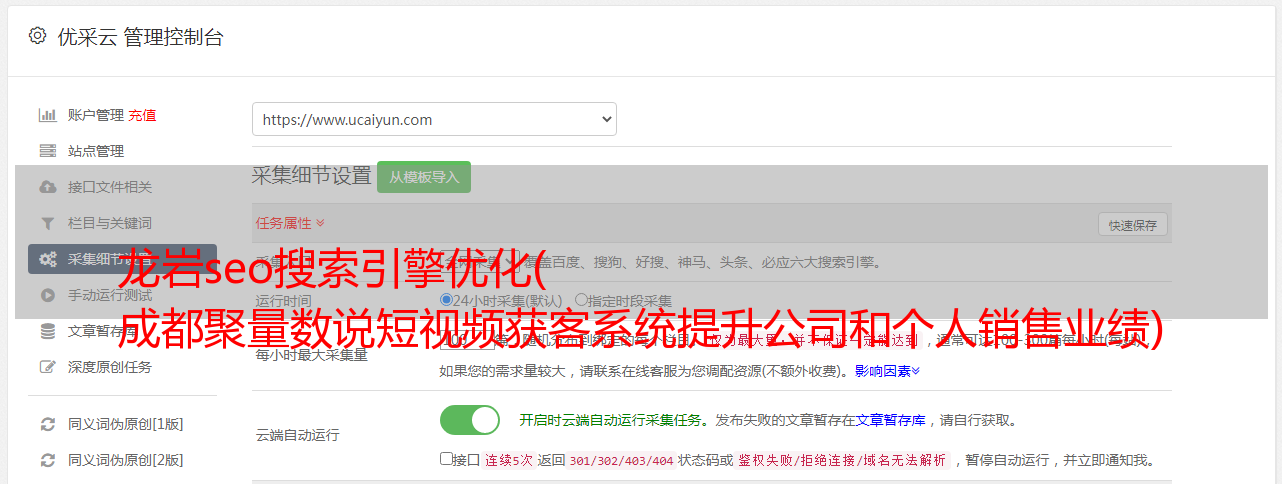
Task: Click the 文章暂存库 link in the description
Action: (x=890, y=420)
